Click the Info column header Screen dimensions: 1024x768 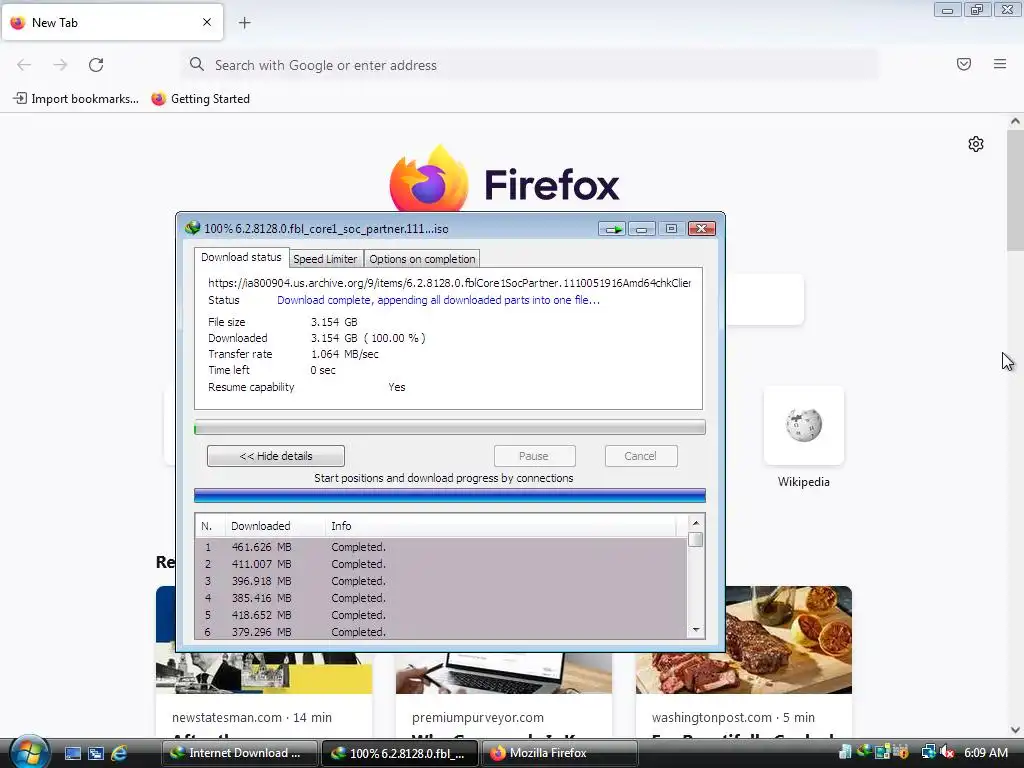coord(500,526)
